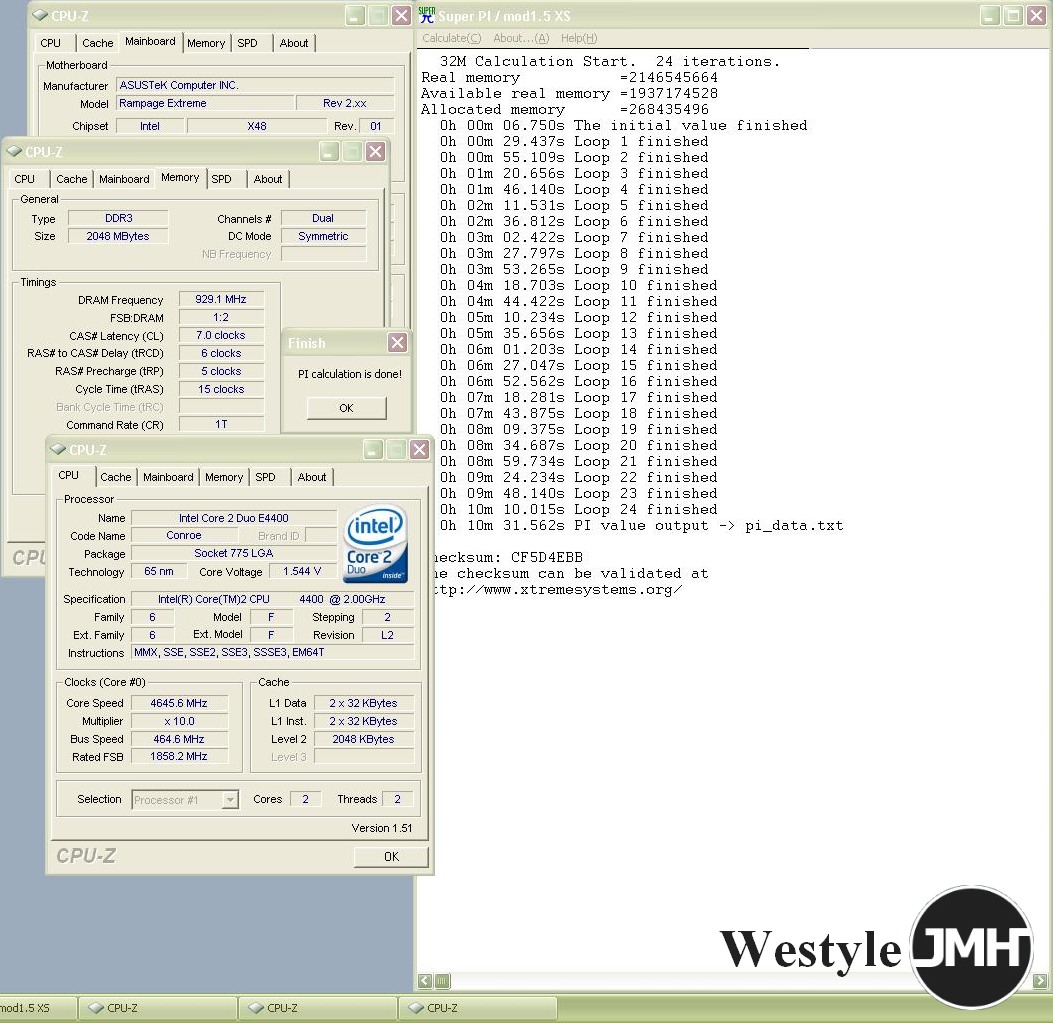Click the first CPU-Z taskbar button

156,1008
